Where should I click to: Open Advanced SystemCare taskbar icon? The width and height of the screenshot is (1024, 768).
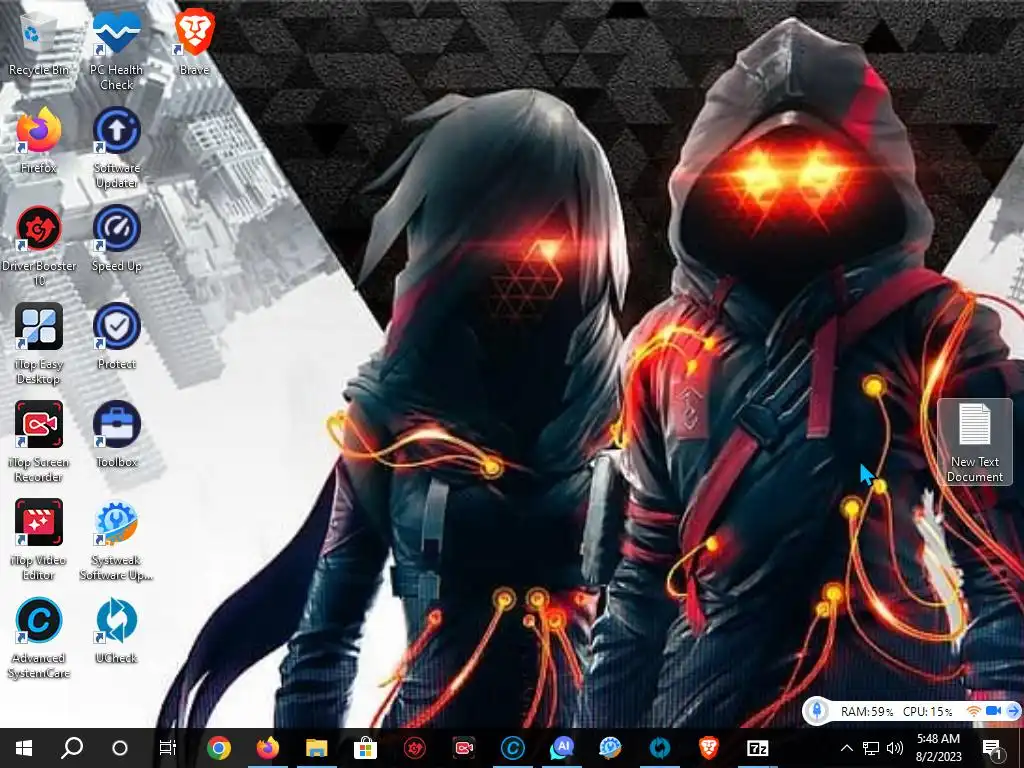pos(513,748)
